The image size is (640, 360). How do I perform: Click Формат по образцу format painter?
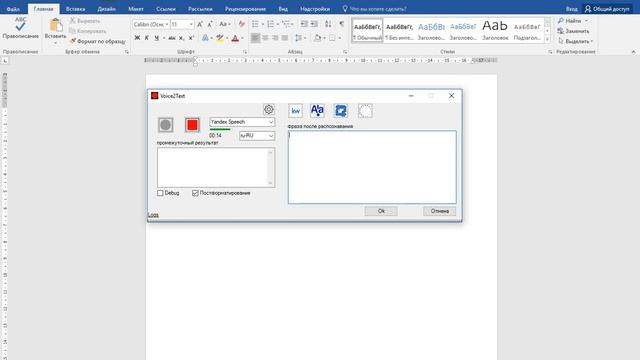[98, 41]
